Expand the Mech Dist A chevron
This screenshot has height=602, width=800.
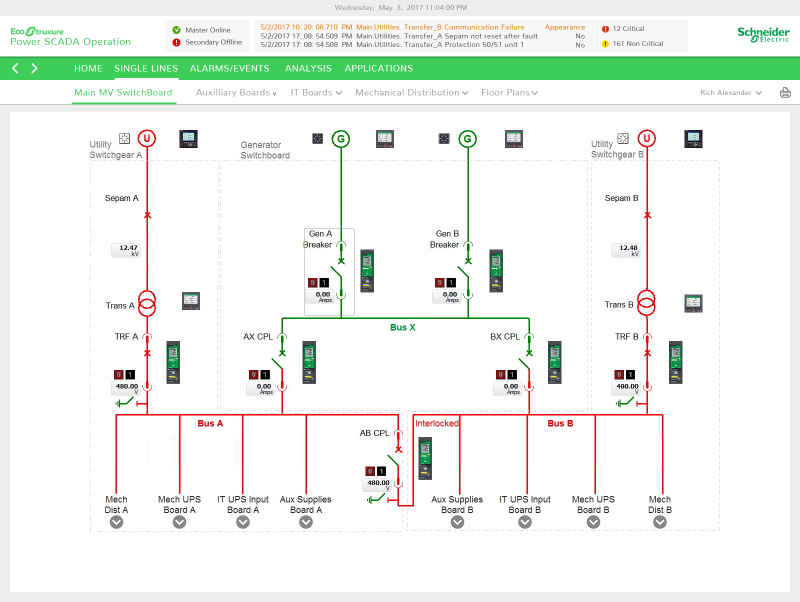116,521
